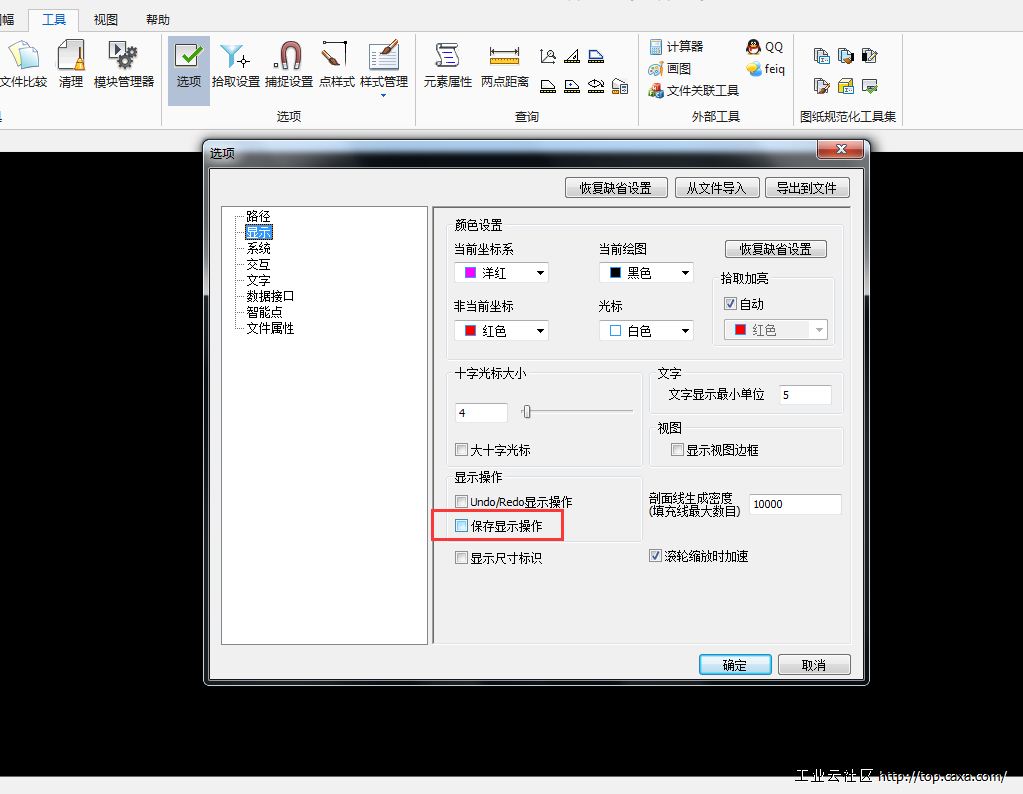
Task: Open the 文件关联工具 file association tool
Action: click(x=694, y=90)
